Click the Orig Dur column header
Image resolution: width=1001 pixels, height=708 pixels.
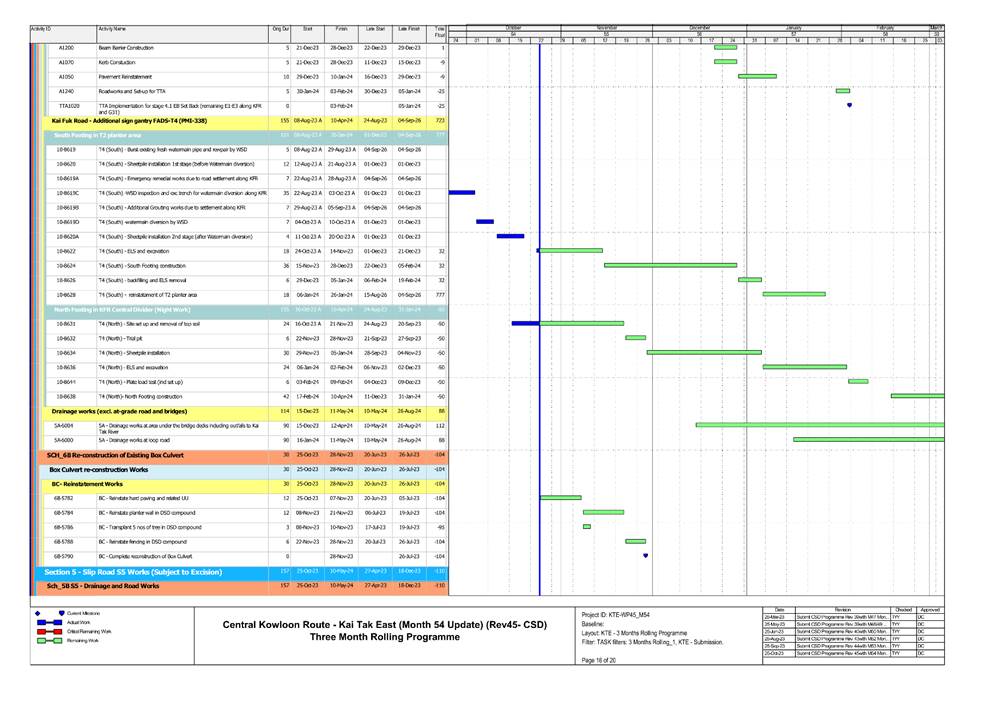pos(280,30)
